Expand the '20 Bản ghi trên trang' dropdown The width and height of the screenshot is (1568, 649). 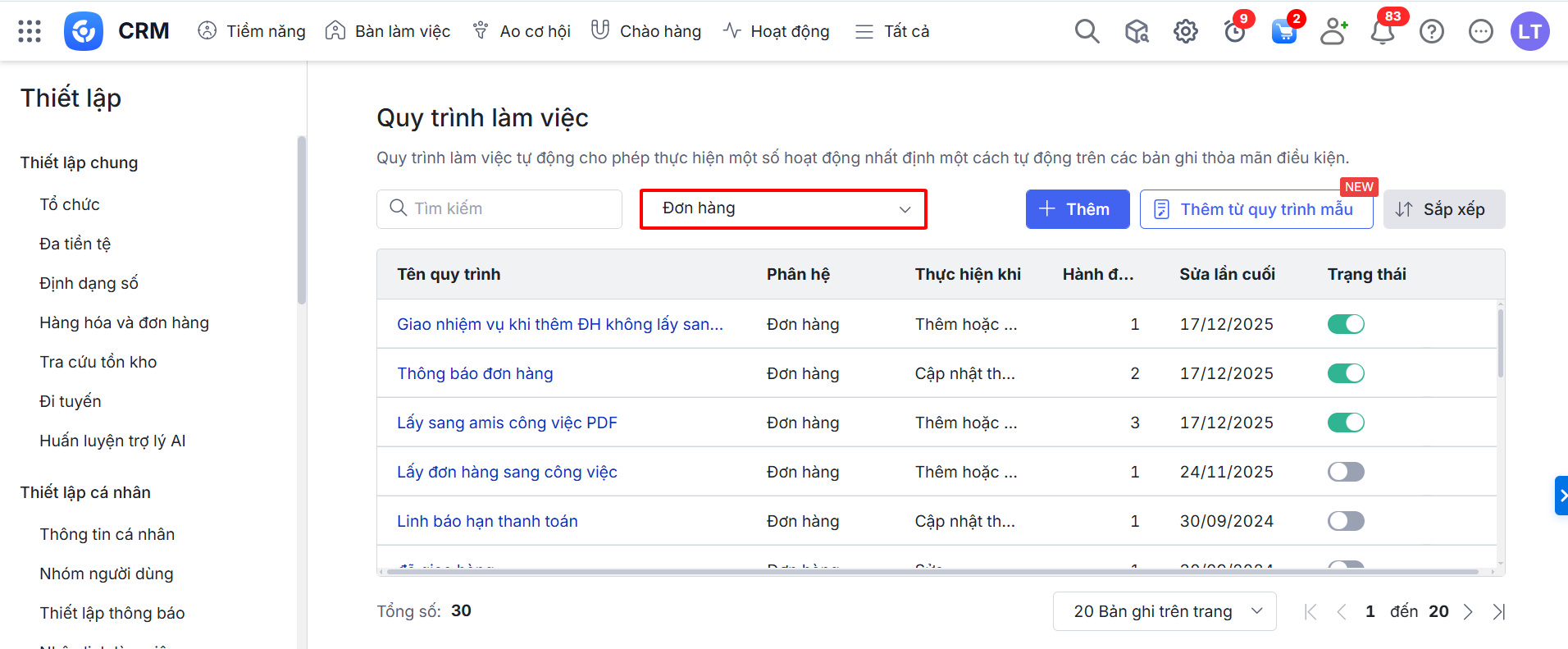1165,611
